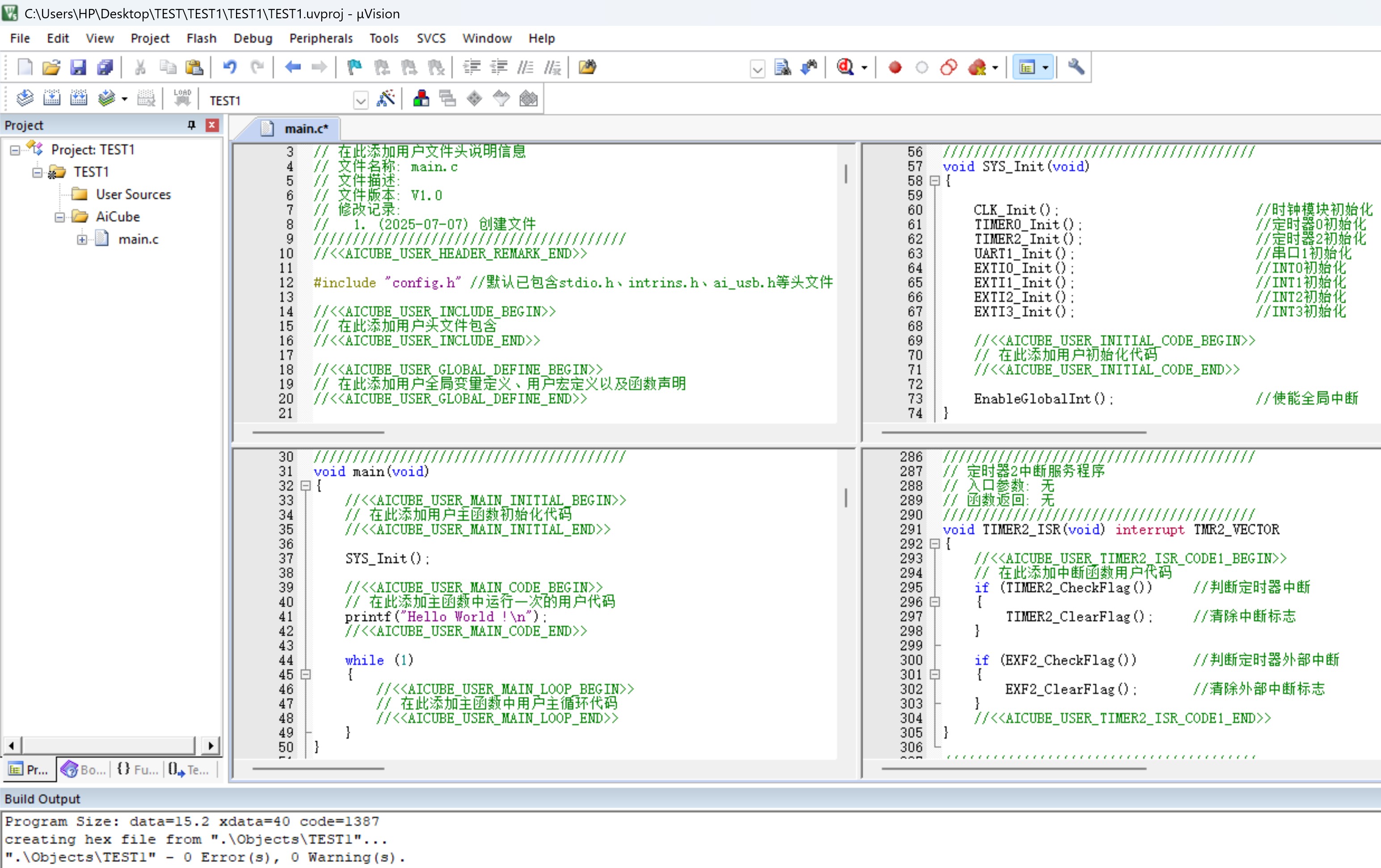The width and height of the screenshot is (1381, 868).
Task: Collapse the SYS_Init function fold at line 58
Action: [935, 181]
